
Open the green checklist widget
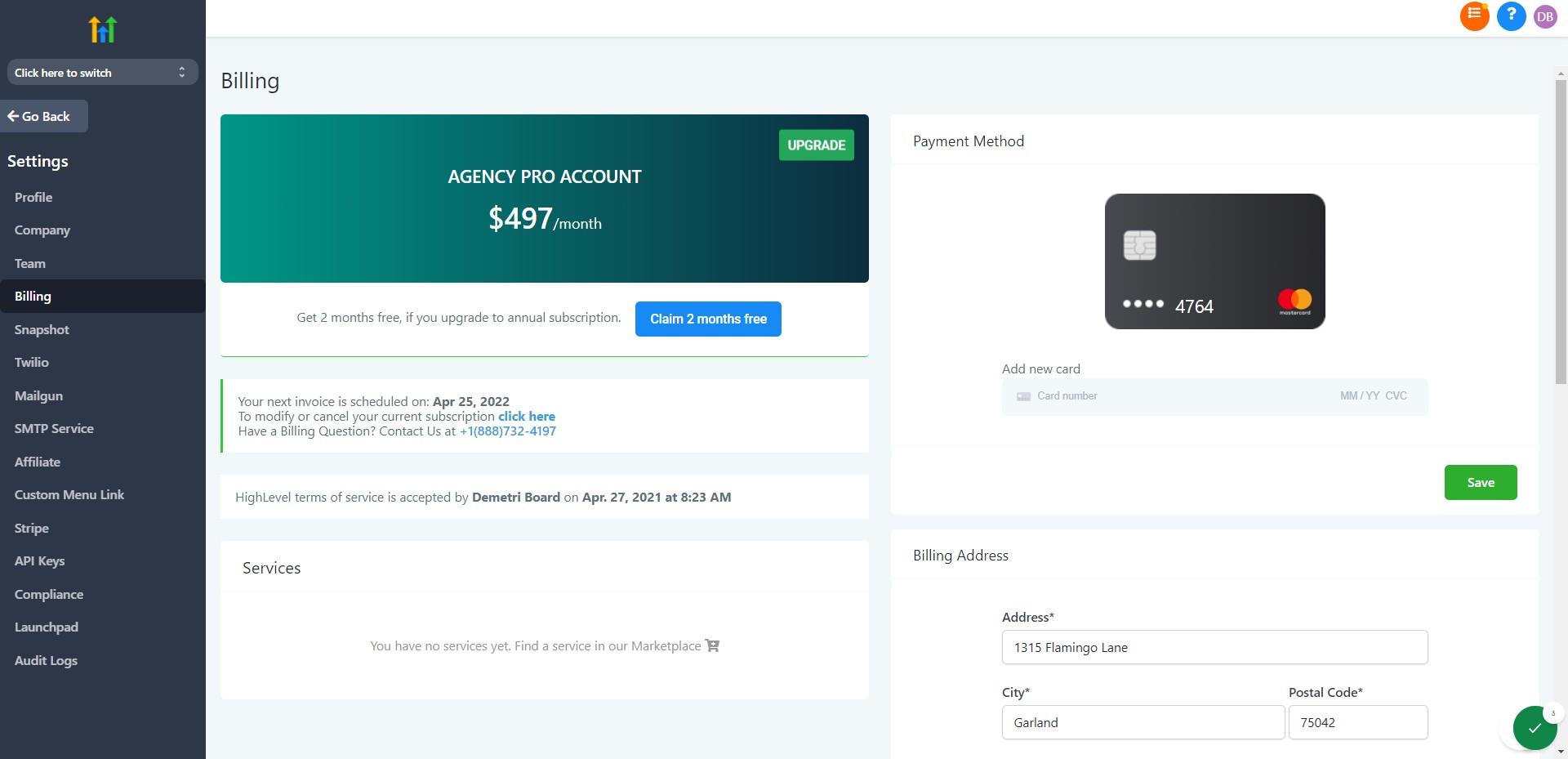point(1535,727)
